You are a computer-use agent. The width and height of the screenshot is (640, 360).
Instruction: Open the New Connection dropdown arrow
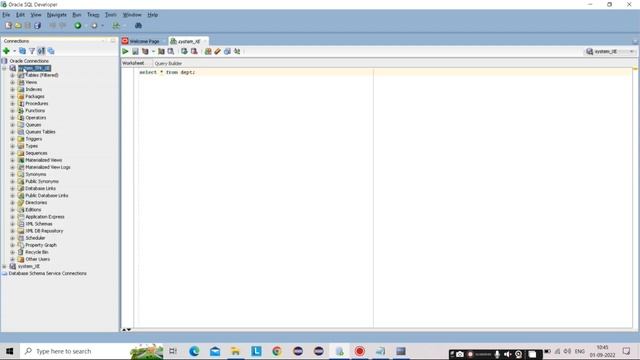[14, 51]
